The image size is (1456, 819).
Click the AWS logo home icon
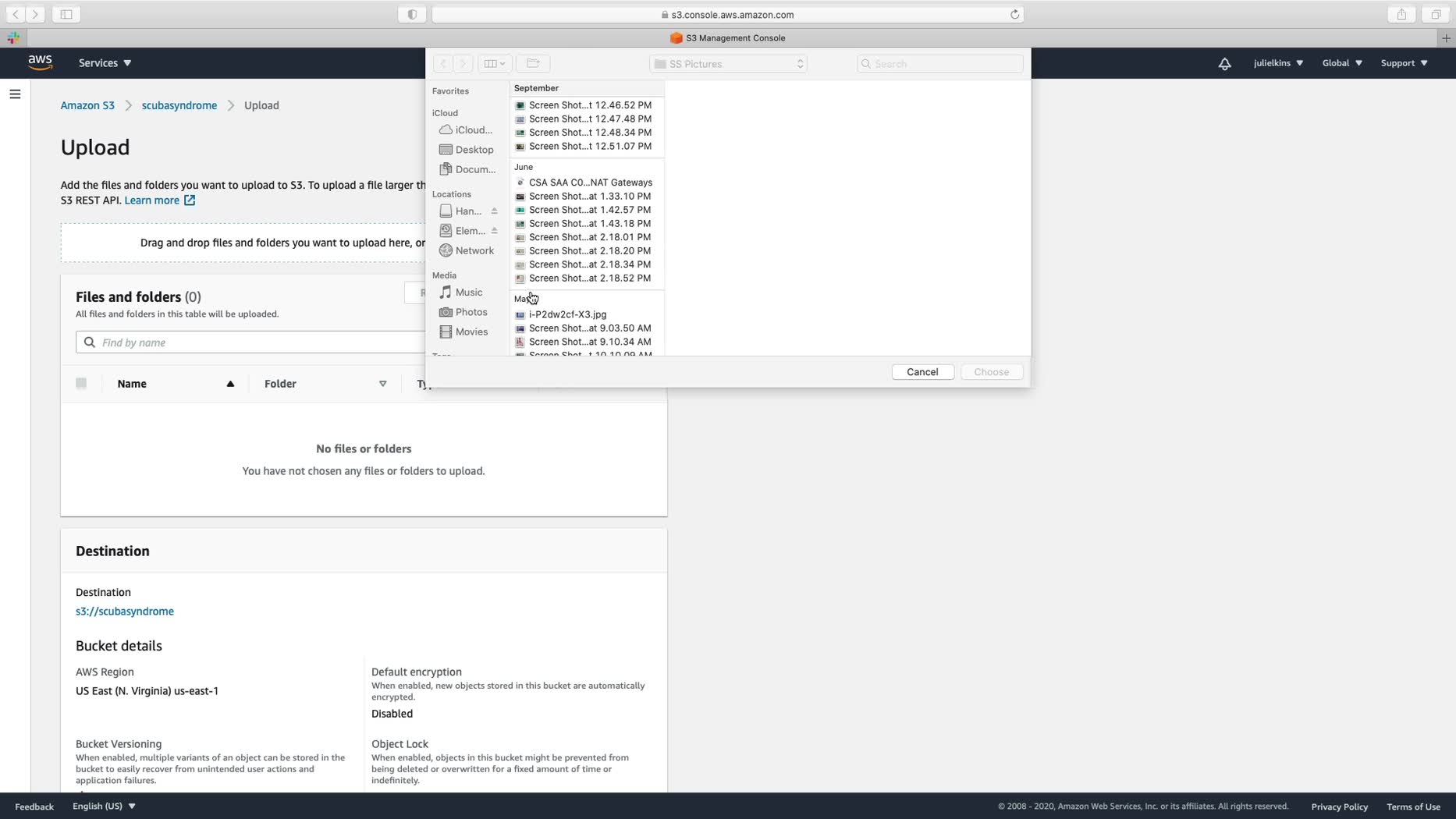40,62
